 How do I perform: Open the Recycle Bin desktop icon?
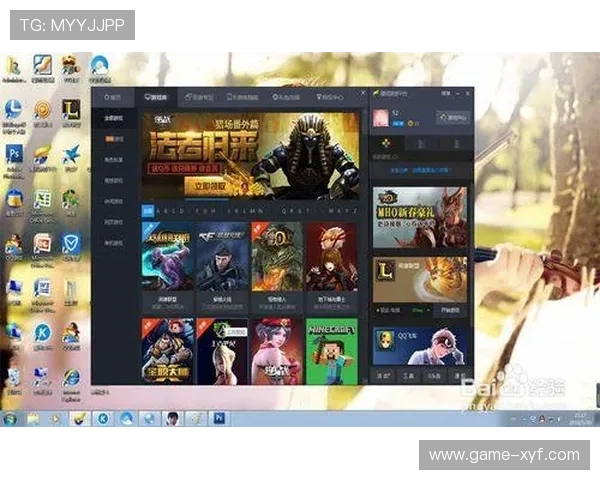[14, 377]
